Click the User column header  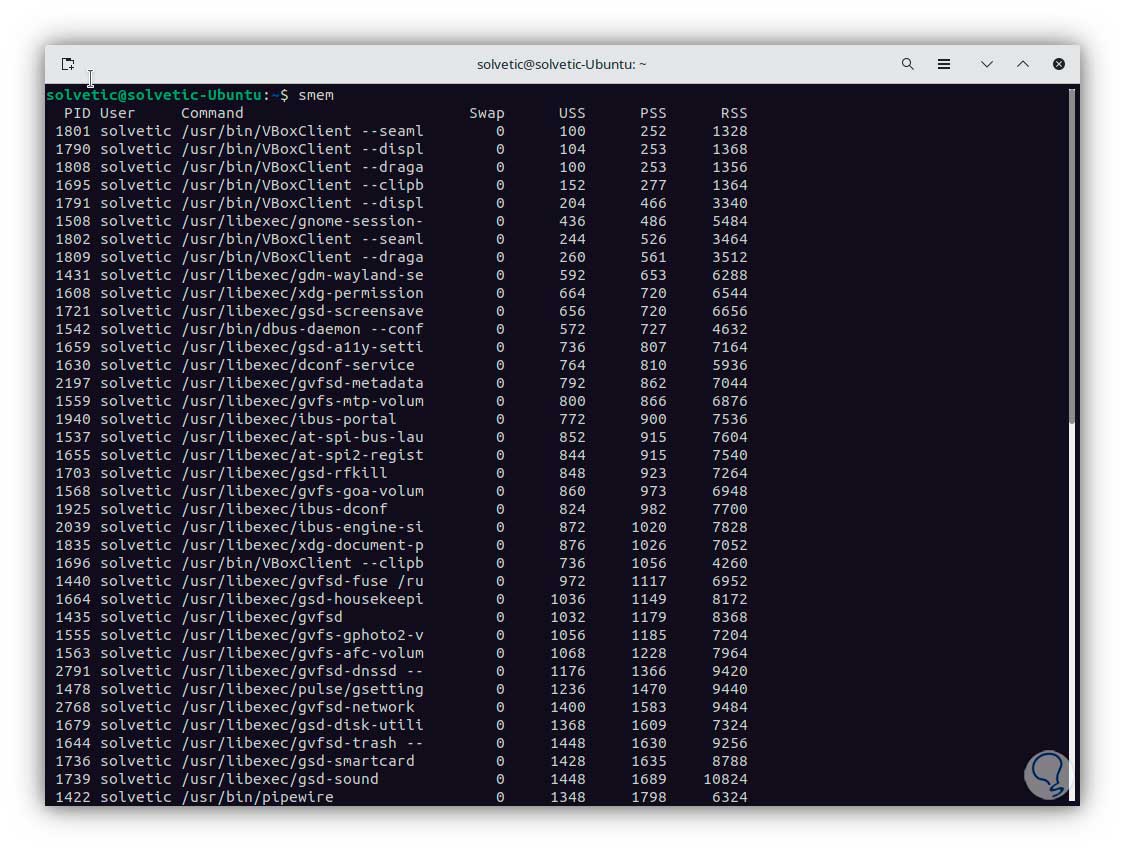[x=117, y=113]
